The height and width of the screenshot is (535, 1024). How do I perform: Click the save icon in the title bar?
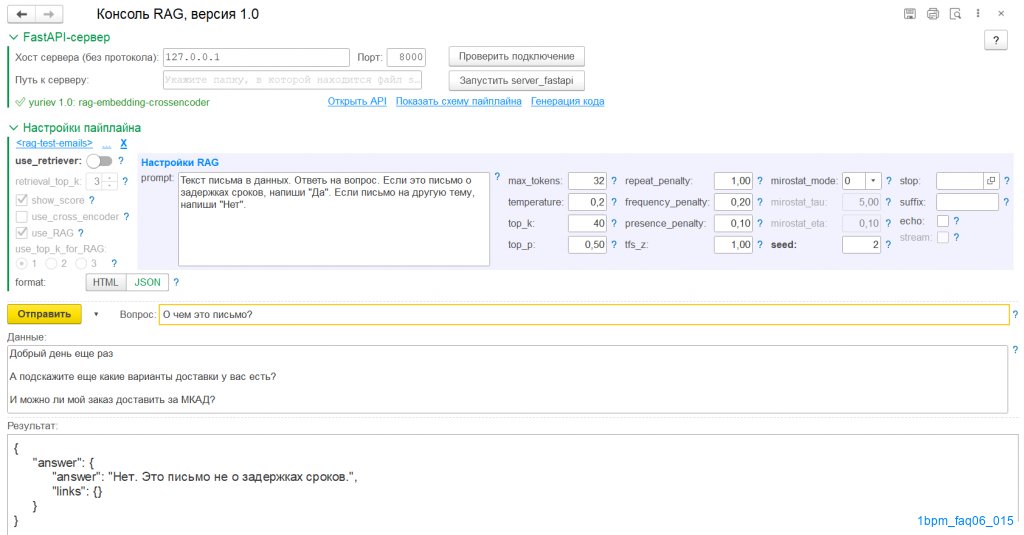910,14
